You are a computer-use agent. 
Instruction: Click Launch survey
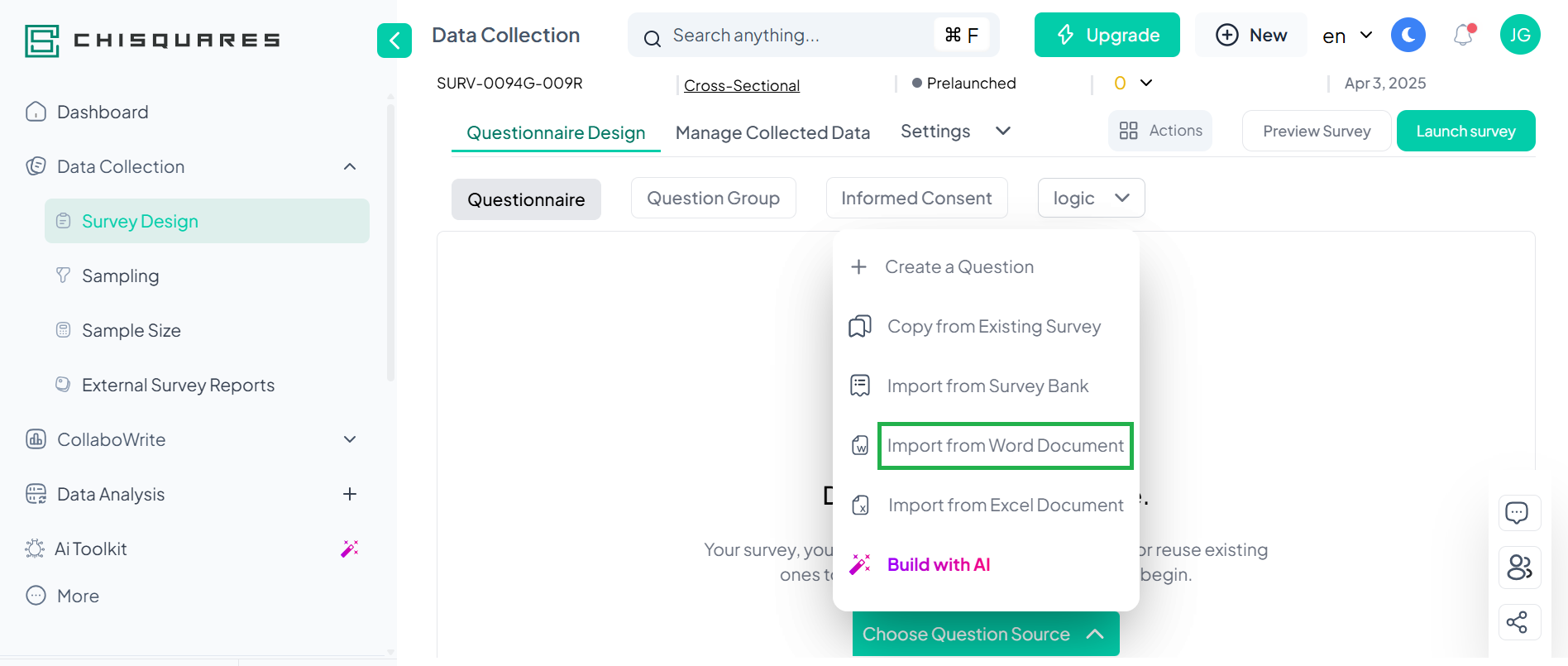[1465, 131]
